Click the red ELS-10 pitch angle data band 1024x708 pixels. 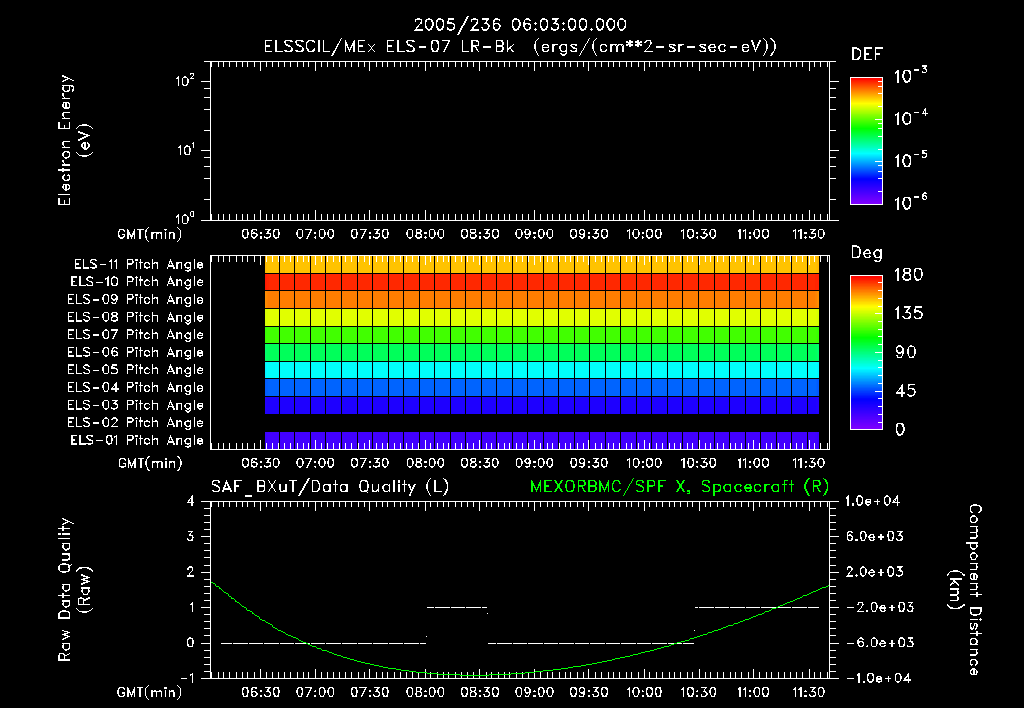tap(541, 282)
